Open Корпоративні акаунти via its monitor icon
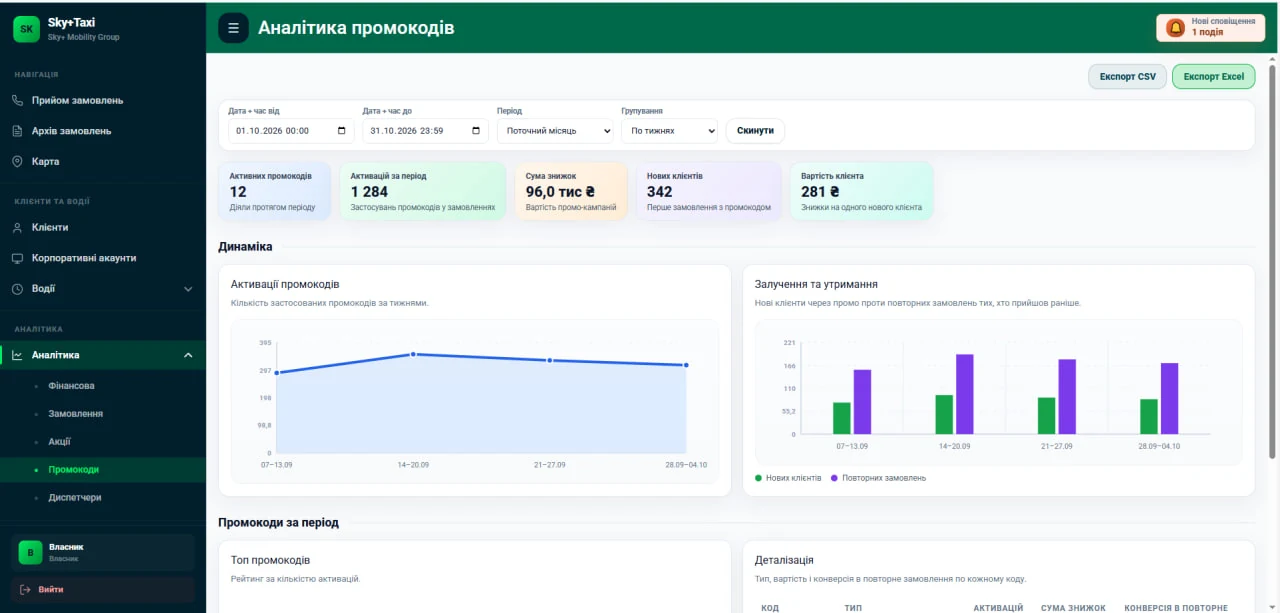Viewport: 1280px width, 613px height. [x=17, y=258]
